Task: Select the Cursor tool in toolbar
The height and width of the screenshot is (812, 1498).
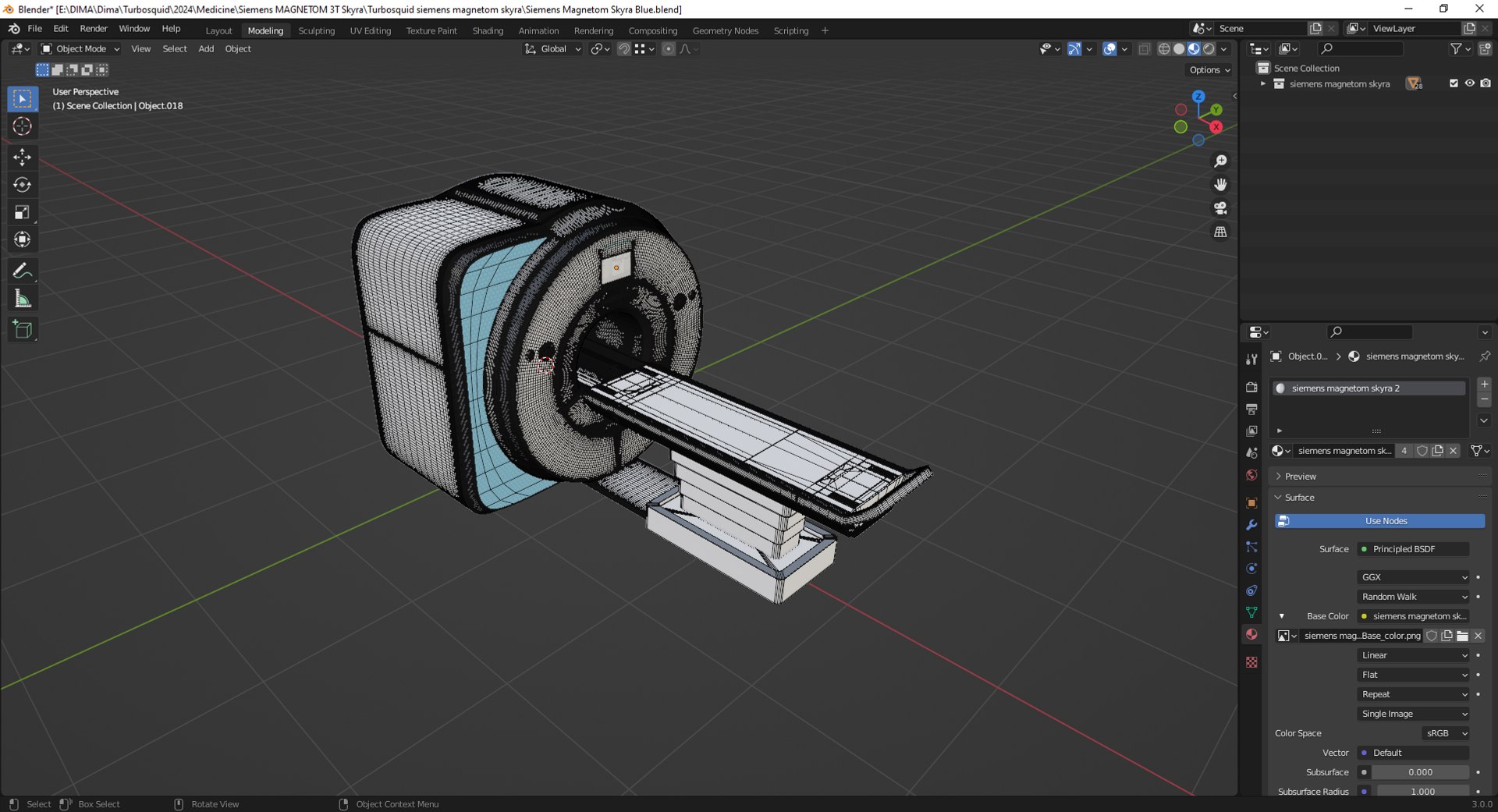Action: pos(22,126)
